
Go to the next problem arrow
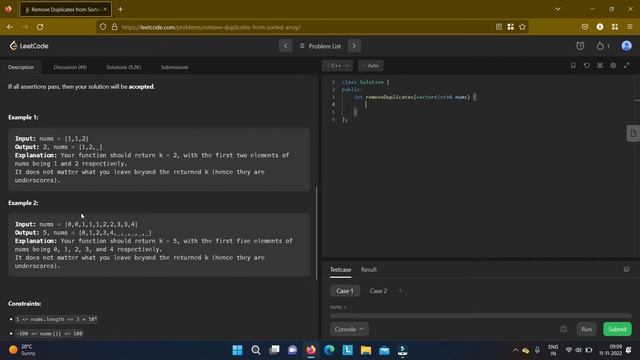[354, 46]
